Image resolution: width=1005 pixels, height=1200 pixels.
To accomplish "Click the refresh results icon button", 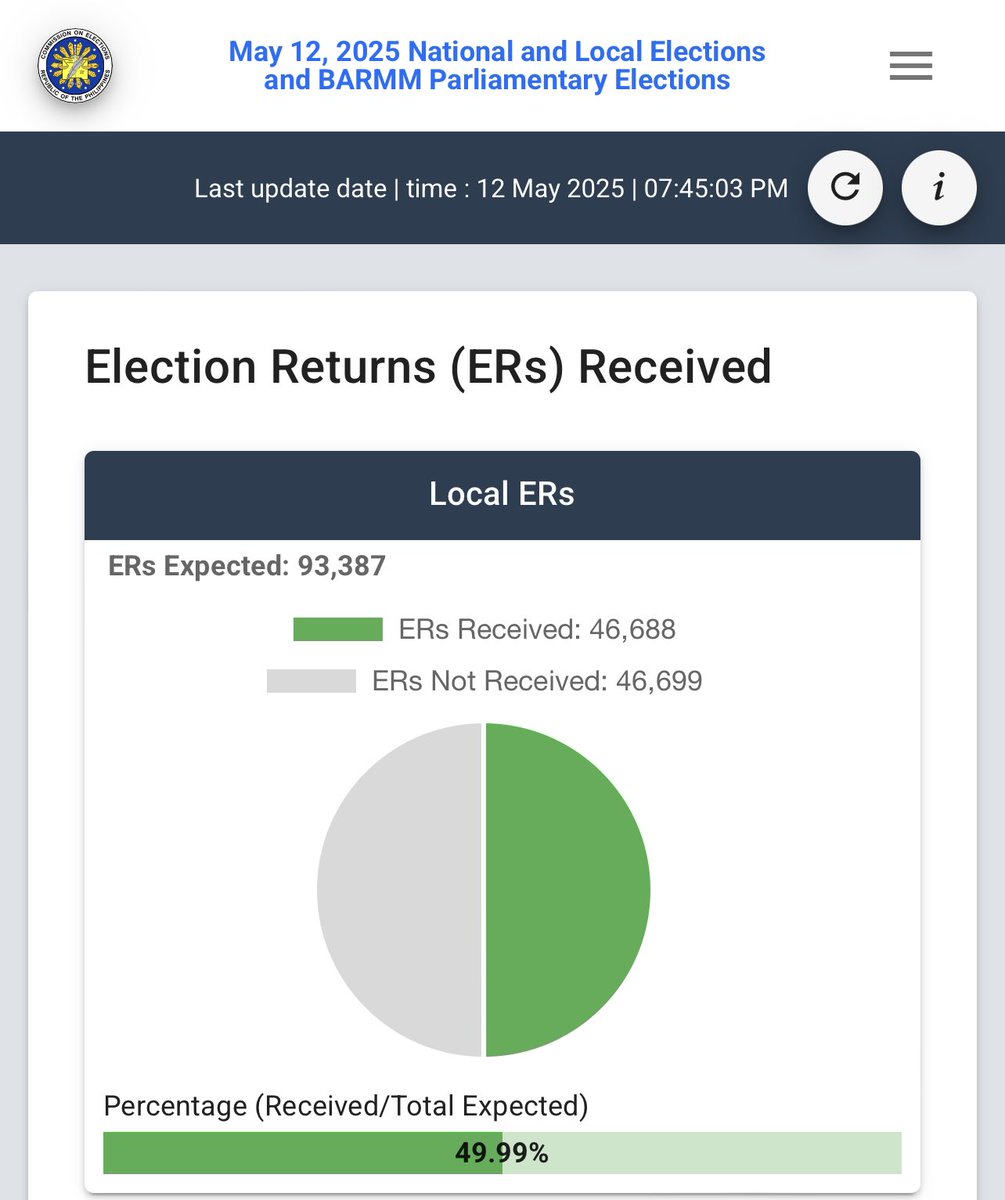I will tap(845, 187).
